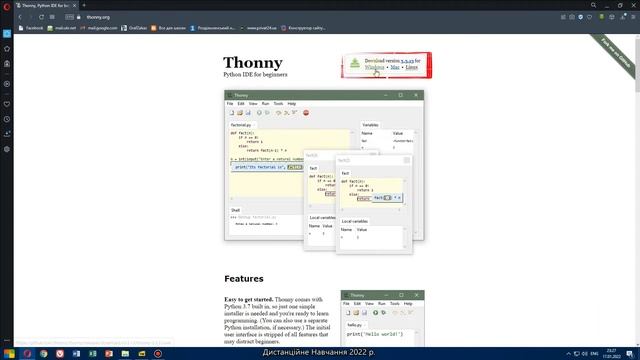The width and height of the screenshot is (640, 360).
Task: Open the Windows notification center
Action: coord(630,353)
